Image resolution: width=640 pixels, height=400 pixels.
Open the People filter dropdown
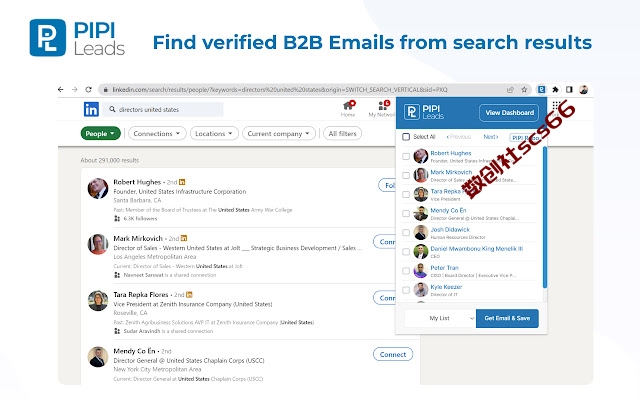tap(100, 133)
